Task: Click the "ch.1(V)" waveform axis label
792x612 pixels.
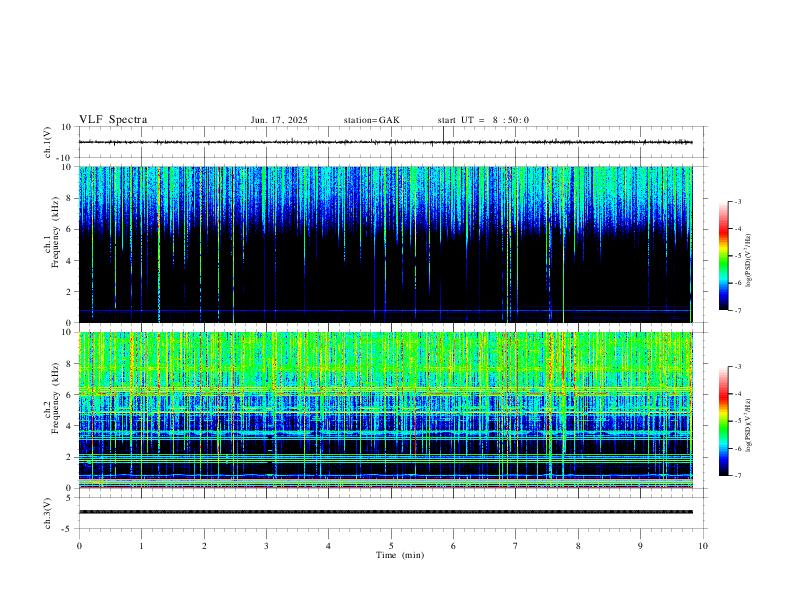Action: 48,142
